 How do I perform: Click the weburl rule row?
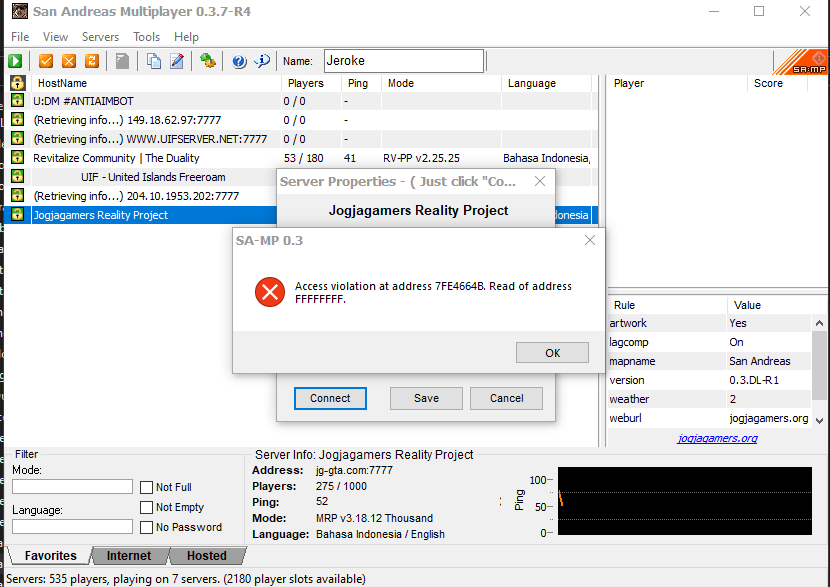tap(709, 418)
